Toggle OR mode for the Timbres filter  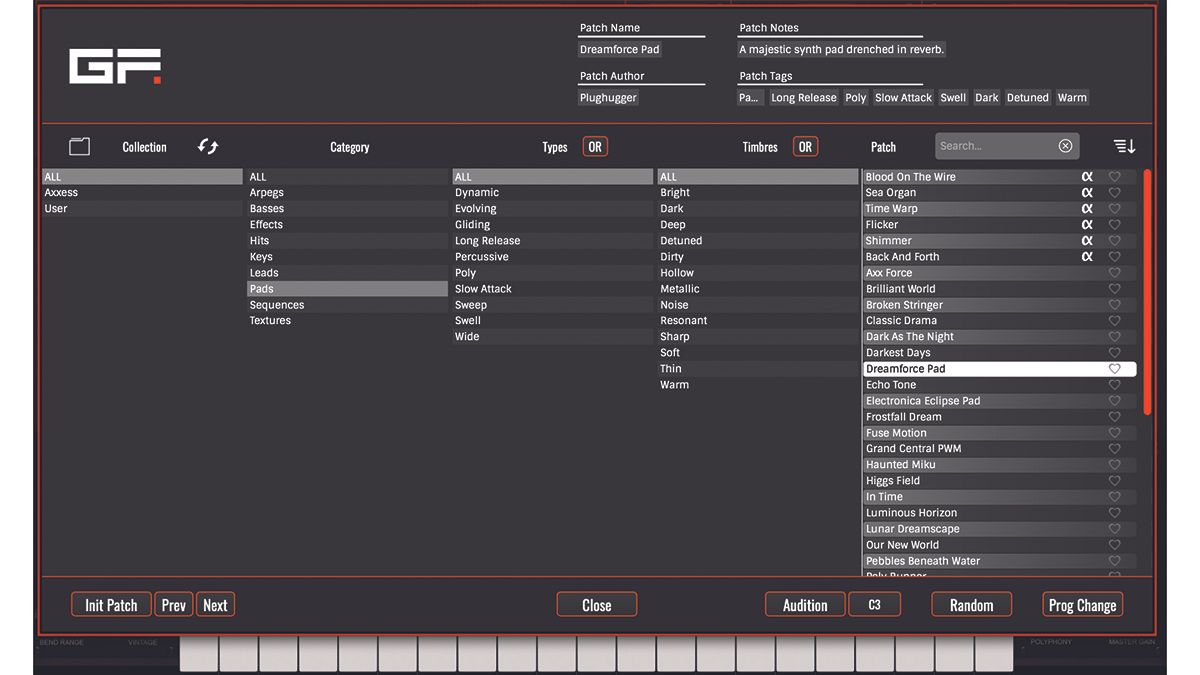tap(806, 145)
